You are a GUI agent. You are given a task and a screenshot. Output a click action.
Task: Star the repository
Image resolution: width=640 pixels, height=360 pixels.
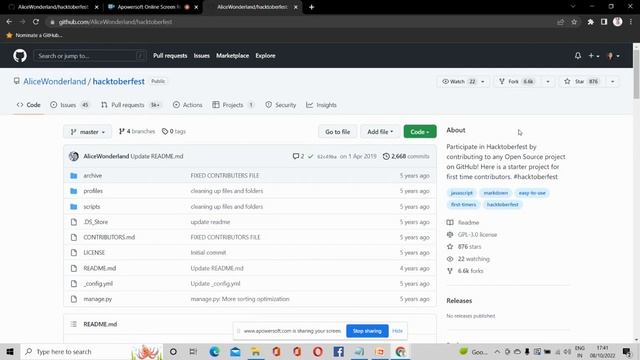(581, 82)
